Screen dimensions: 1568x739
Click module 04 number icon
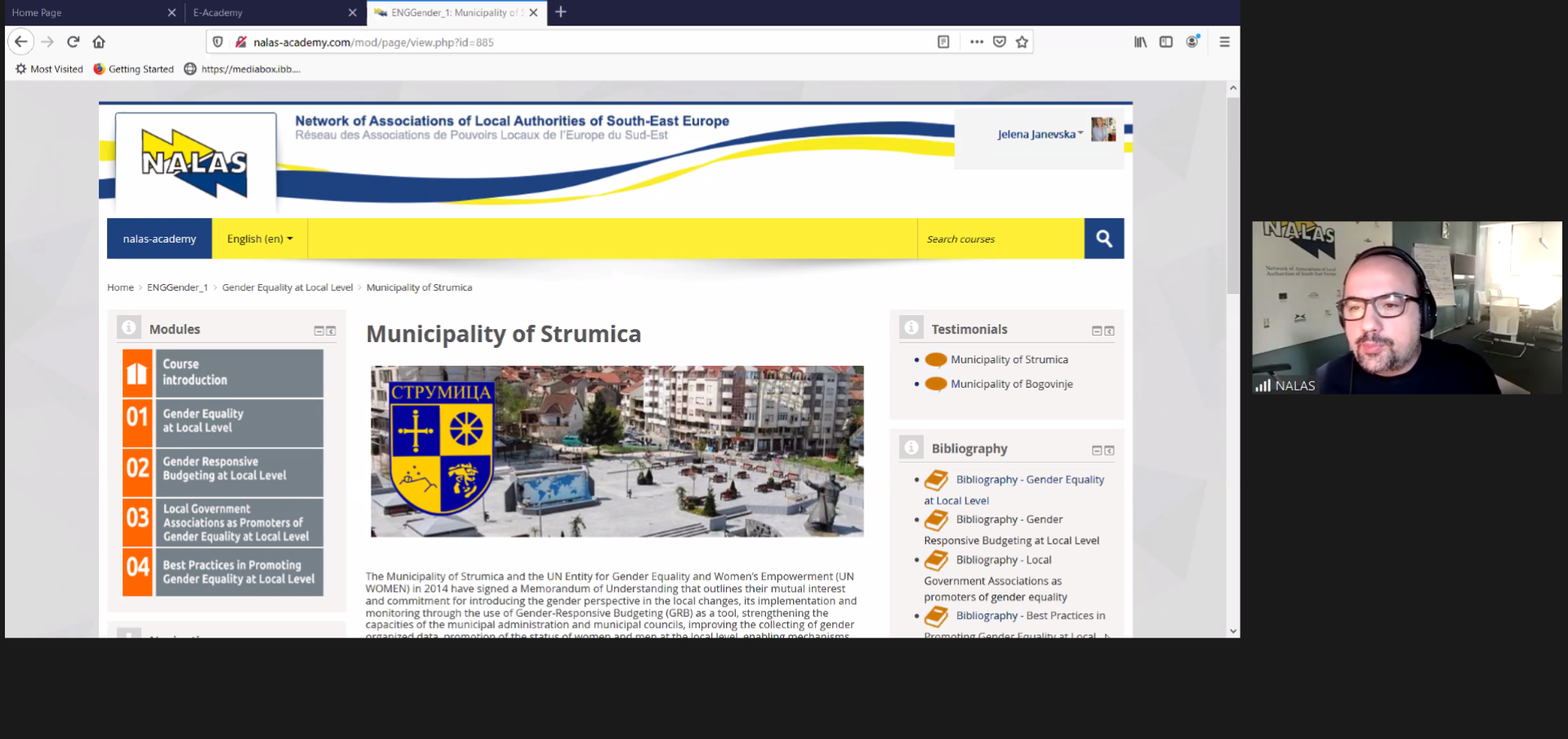(x=138, y=571)
